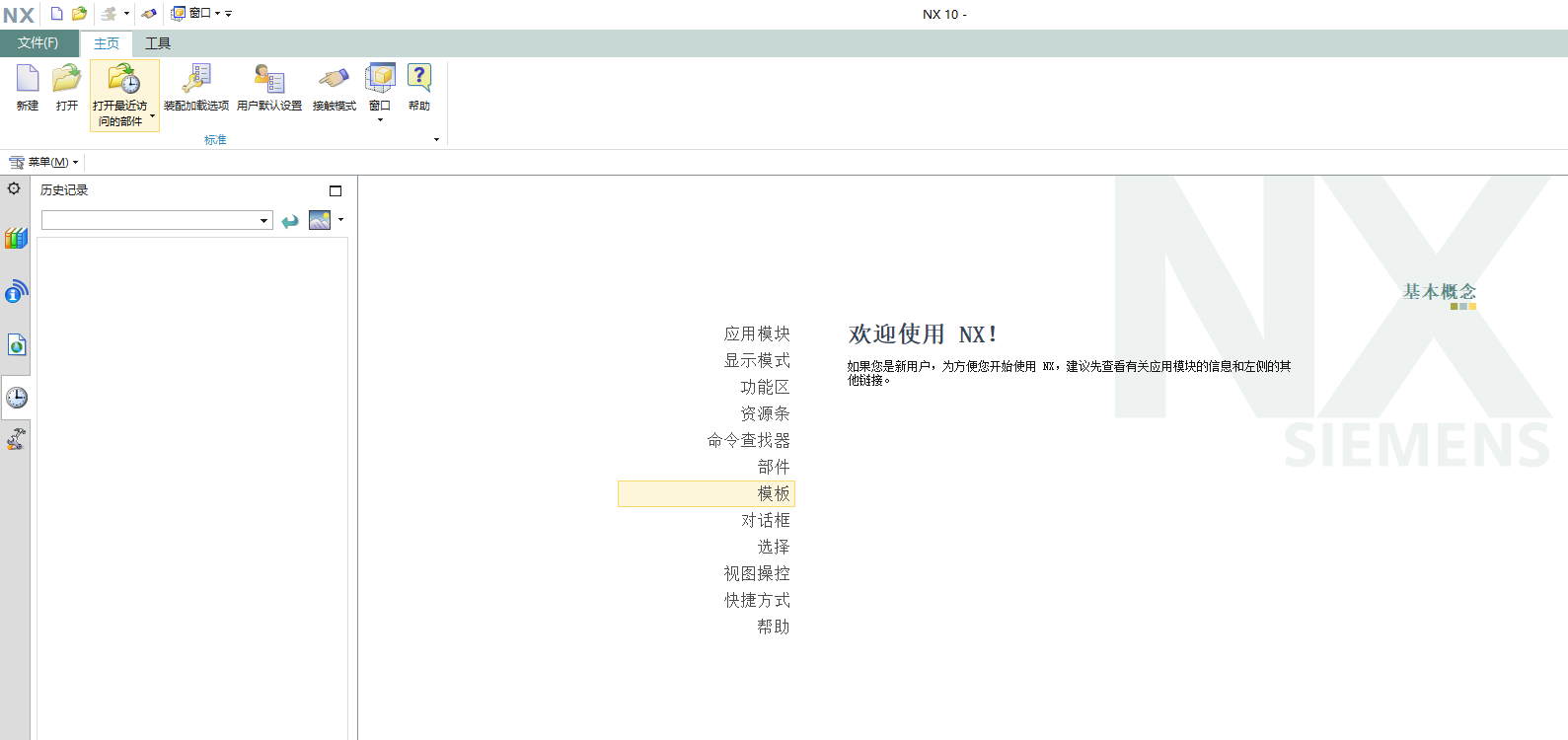Open the 功能区 welcome topic
Image resolution: width=1568 pixels, height=740 pixels.
coord(765,387)
